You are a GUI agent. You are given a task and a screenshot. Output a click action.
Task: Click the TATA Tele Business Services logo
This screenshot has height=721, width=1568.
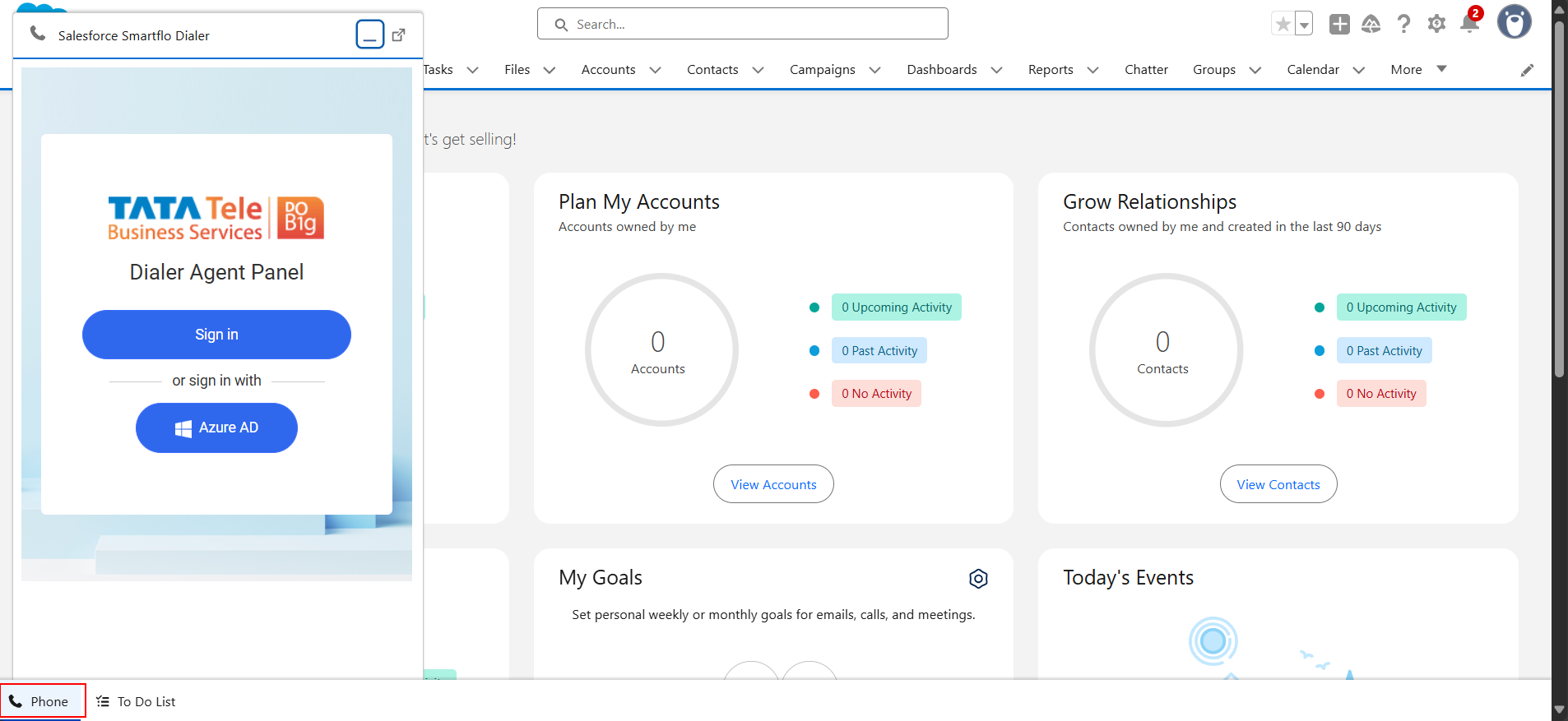coord(216,218)
